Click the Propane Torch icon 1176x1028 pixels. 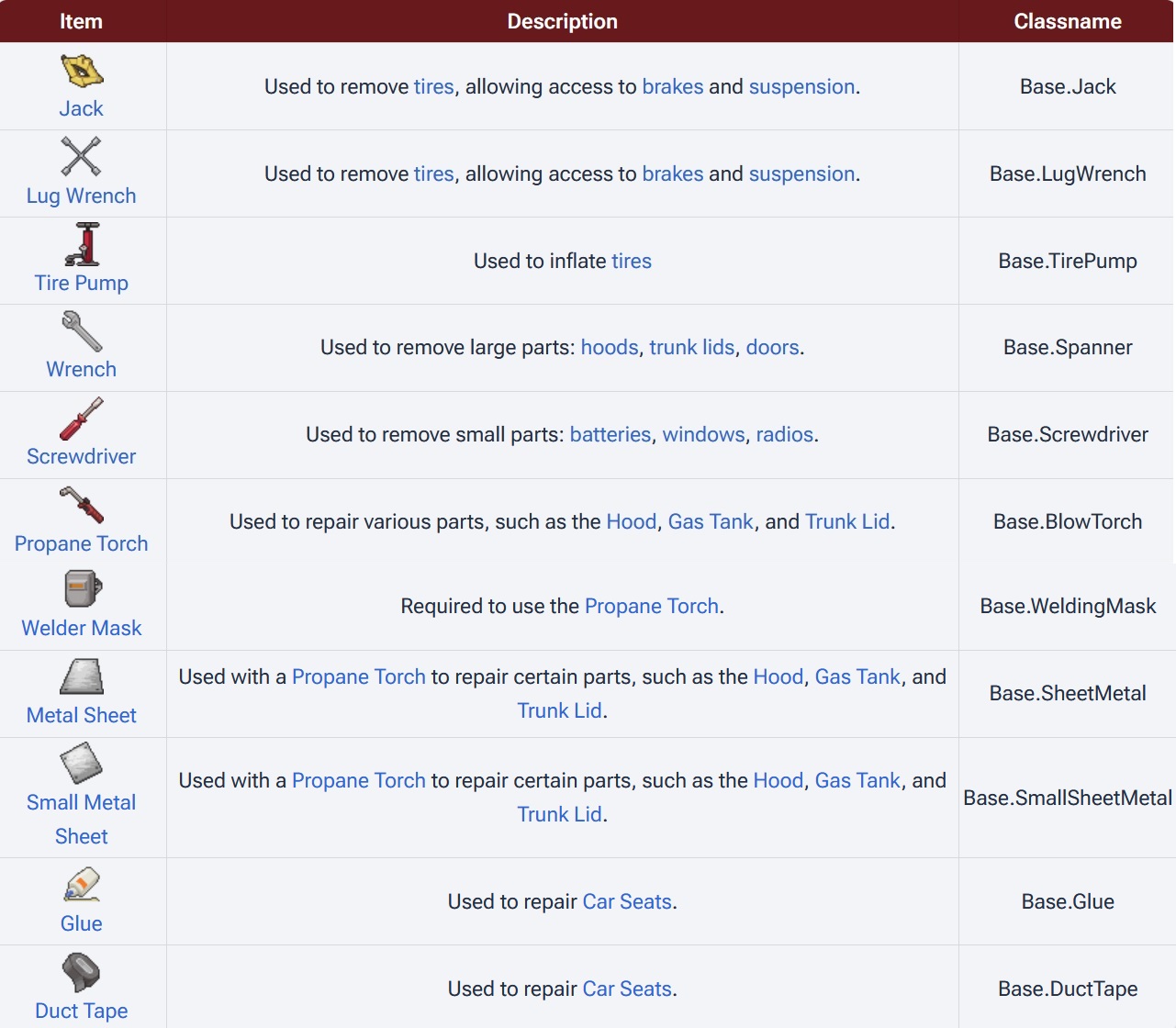click(82, 505)
